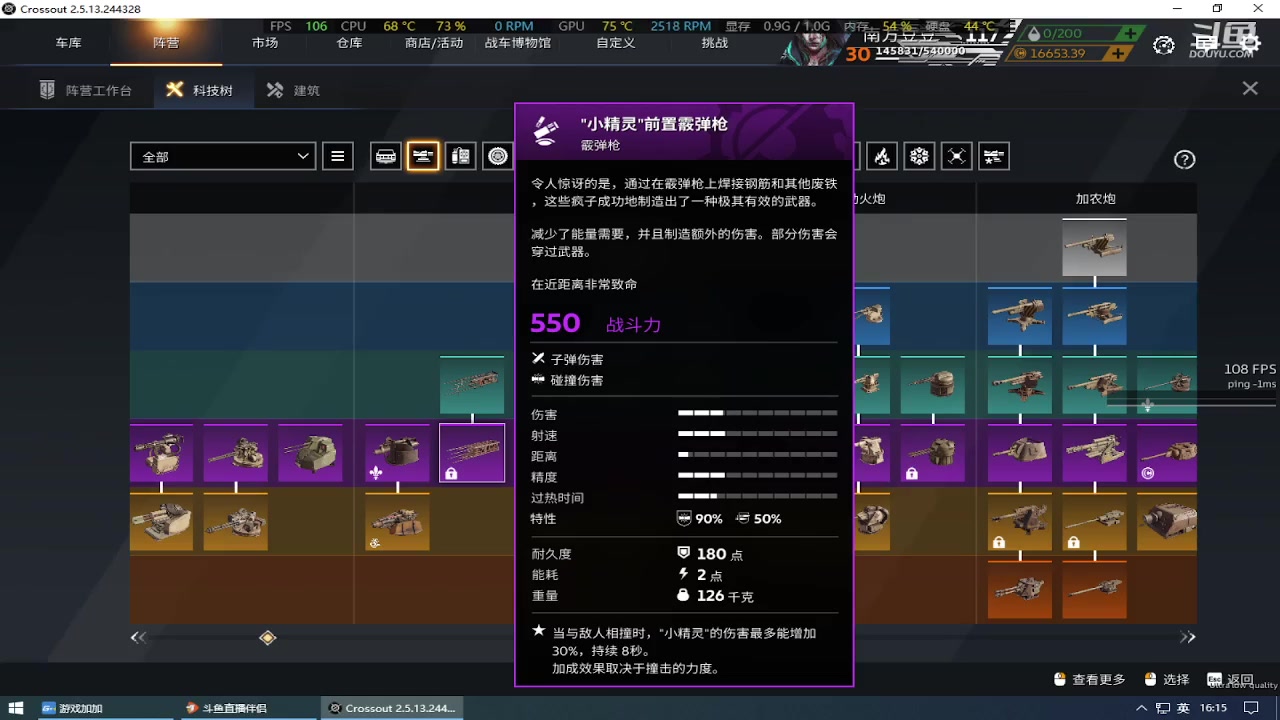Open the 建筑 structures sub-tab
The width and height of the screenshot is (1280, 720).
tap(293, 90)
